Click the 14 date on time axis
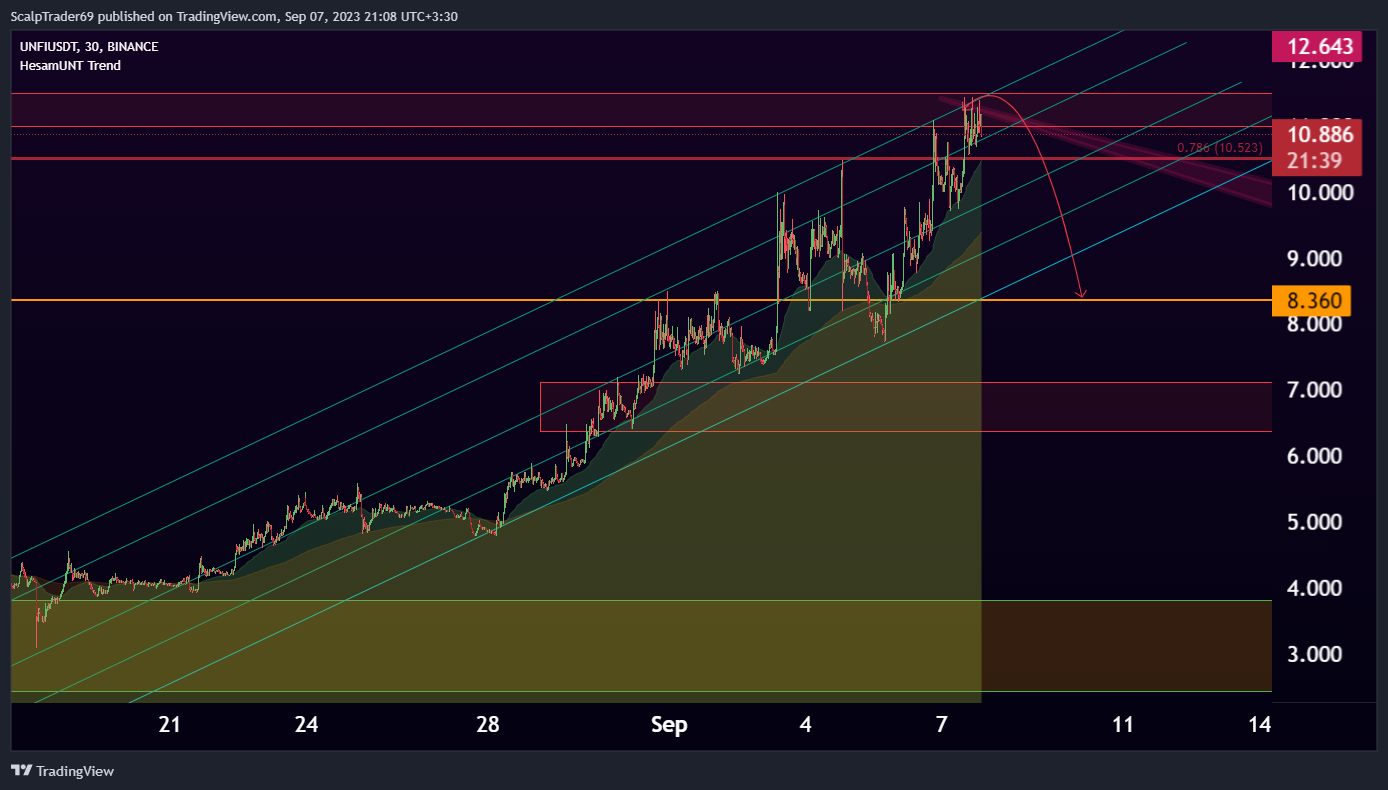Screen dimensions: 1388x790 1260,725
